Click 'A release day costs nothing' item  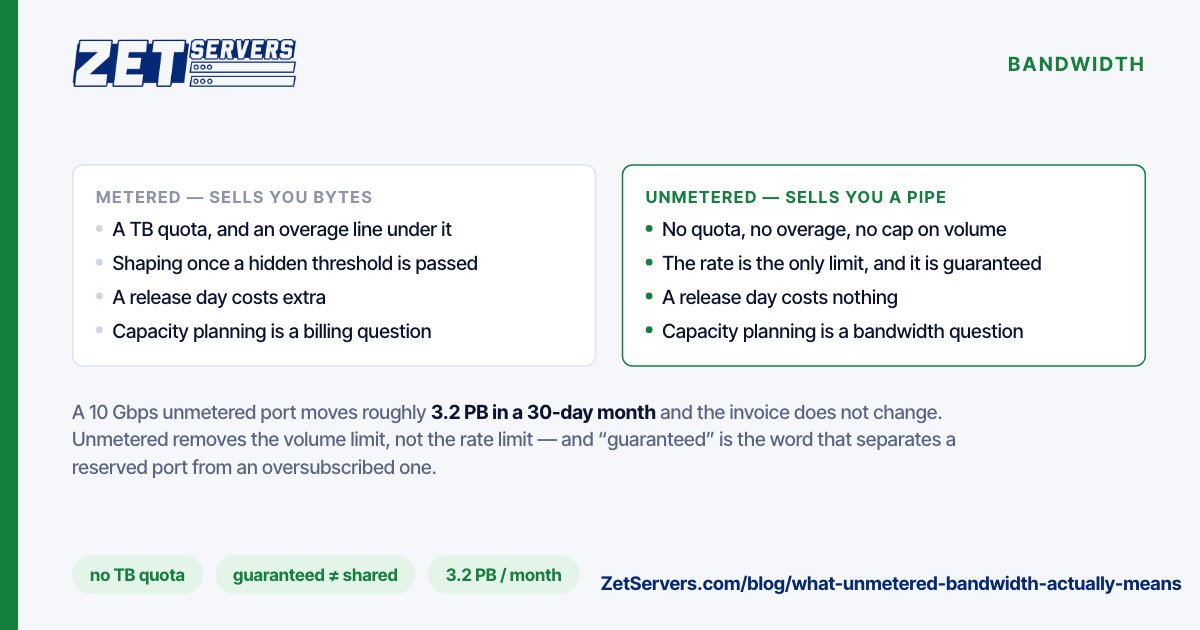pos(780,298)
